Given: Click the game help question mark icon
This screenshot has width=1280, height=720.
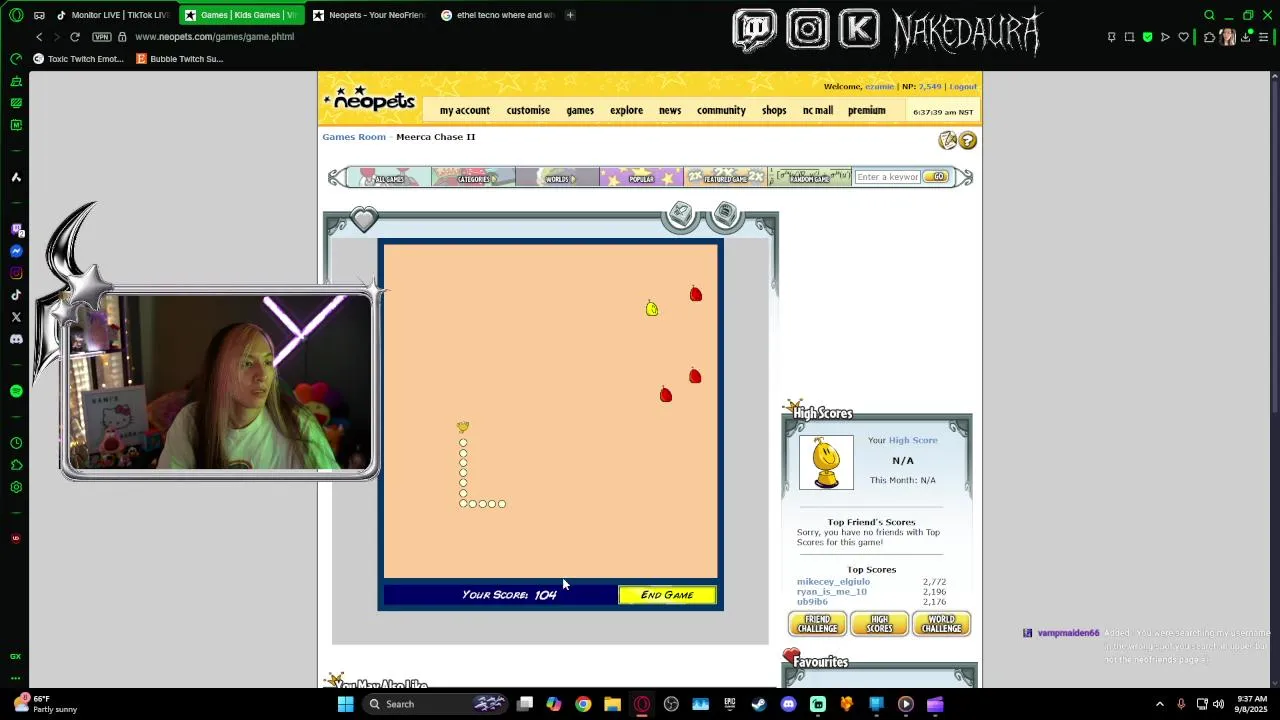Looking at the screenshot, I should (968, 141).
